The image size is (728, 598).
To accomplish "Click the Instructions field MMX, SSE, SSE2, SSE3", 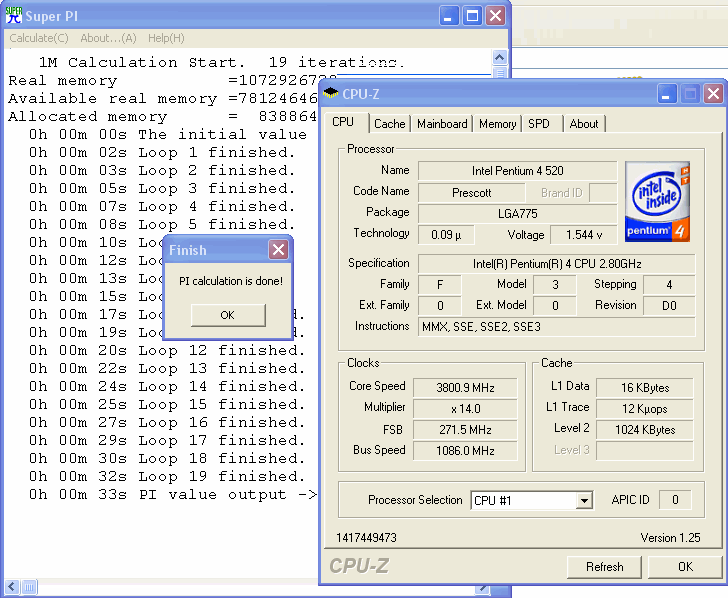I will tap(557, 327).
